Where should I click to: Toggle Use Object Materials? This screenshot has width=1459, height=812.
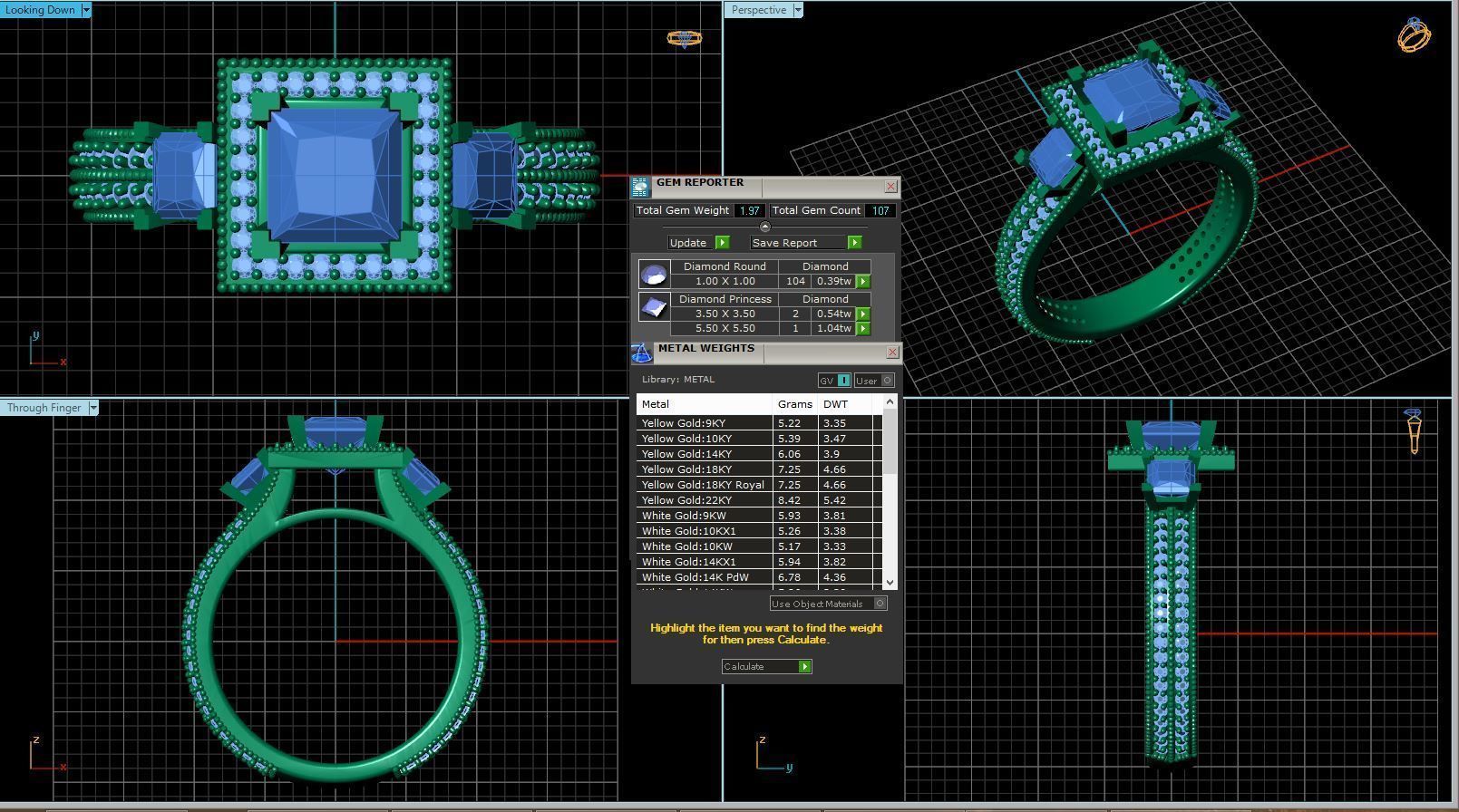tap(828, 604)
